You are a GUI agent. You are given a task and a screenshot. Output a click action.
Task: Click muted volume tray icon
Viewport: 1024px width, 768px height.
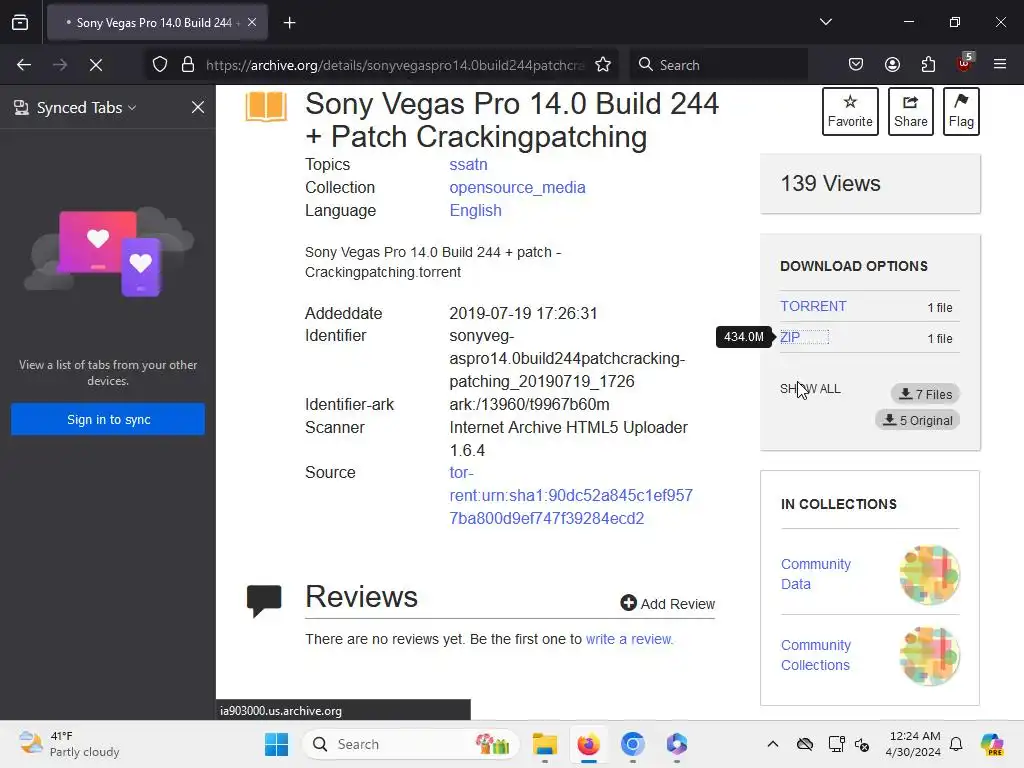861,744
